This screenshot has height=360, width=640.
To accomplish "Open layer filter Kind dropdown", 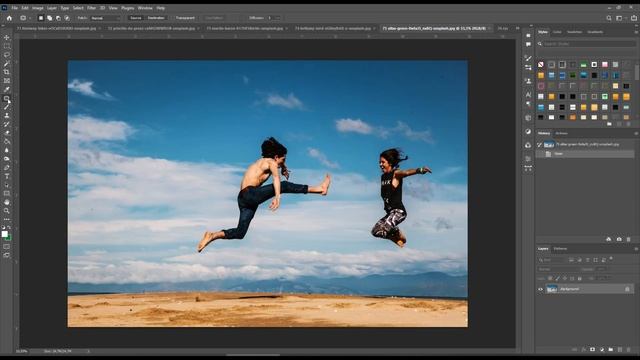I will coord(551,260).
